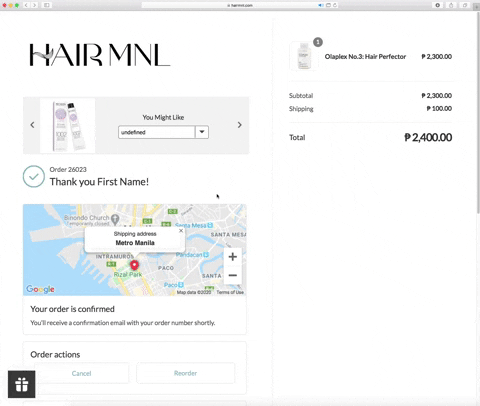Select total amount ₱2,400.00

point(428,137)
